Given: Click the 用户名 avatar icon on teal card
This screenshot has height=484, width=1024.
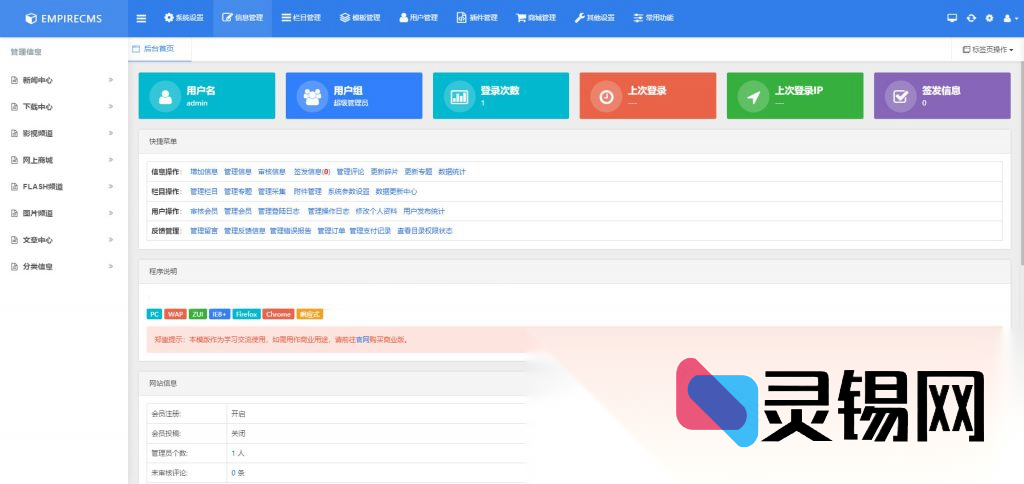Looking at the screenshot, I should 163,96.
